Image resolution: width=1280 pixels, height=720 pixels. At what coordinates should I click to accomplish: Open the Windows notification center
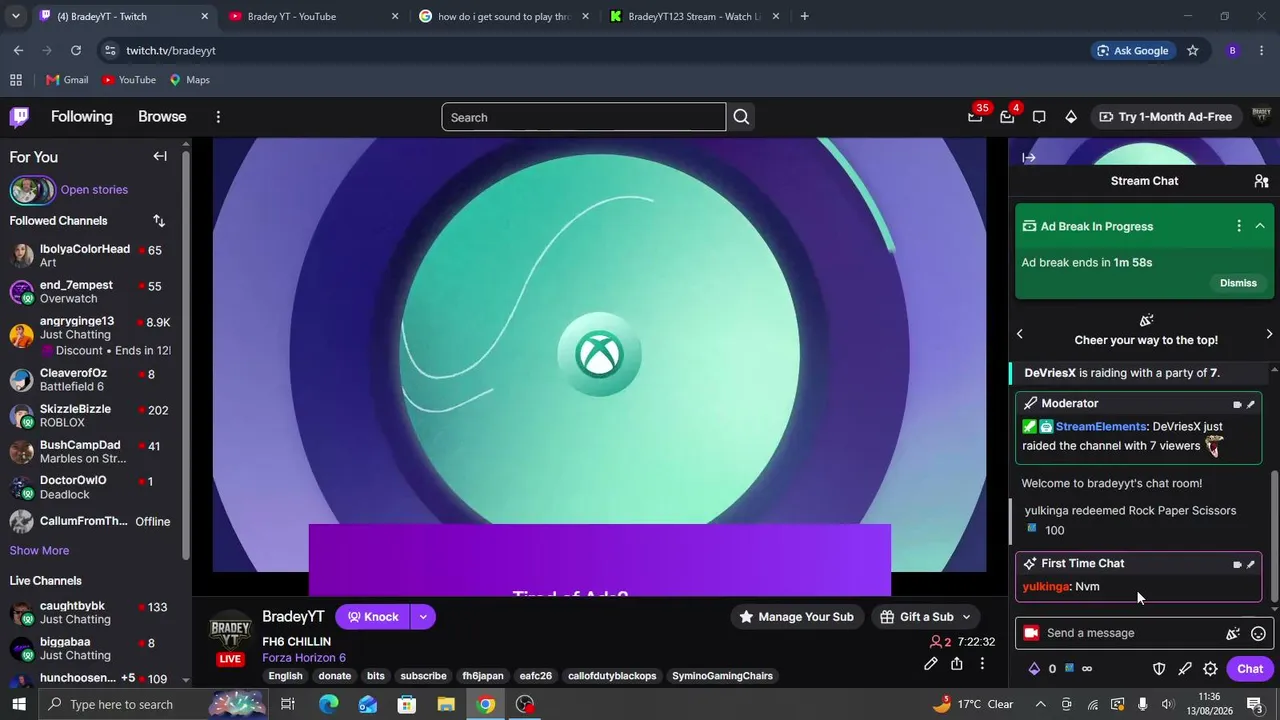(x=1254, y=704)
